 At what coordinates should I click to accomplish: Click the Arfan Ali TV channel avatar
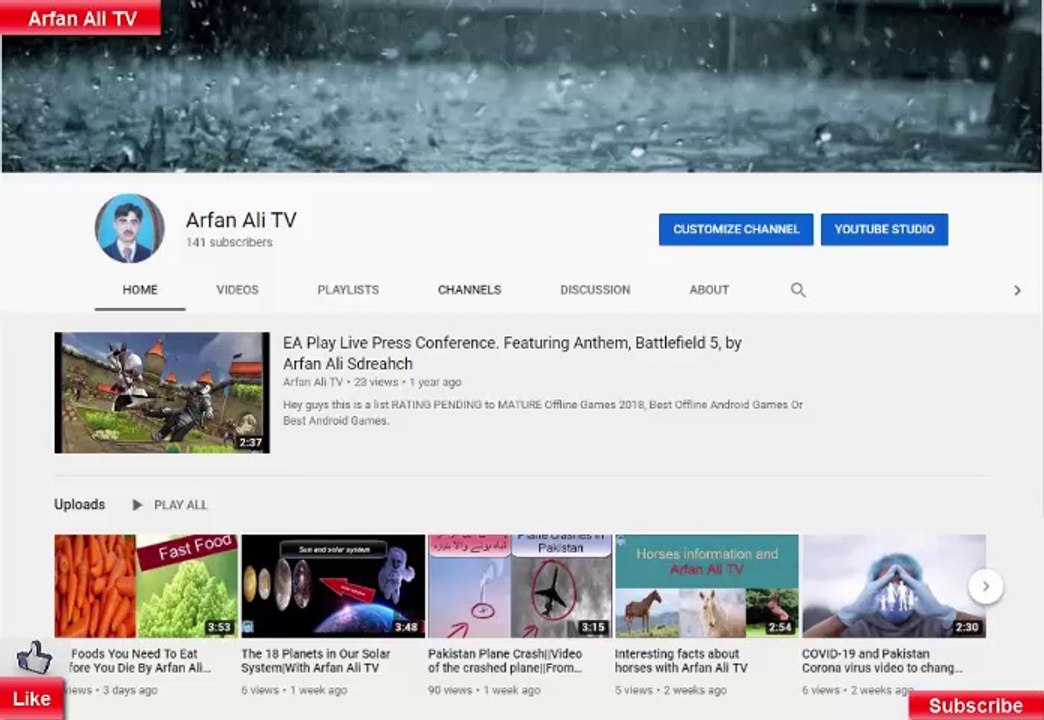[x=130, y=228]
